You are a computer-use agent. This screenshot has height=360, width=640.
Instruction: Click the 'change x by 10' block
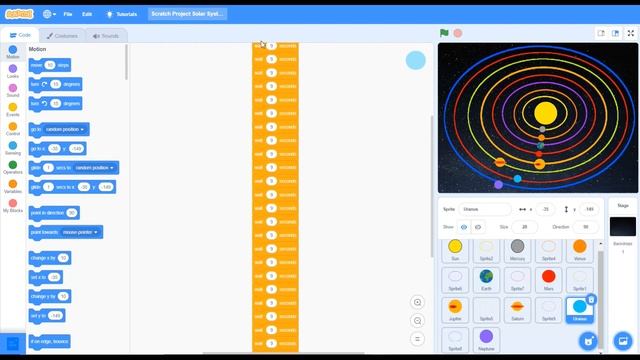pos(50,258)
